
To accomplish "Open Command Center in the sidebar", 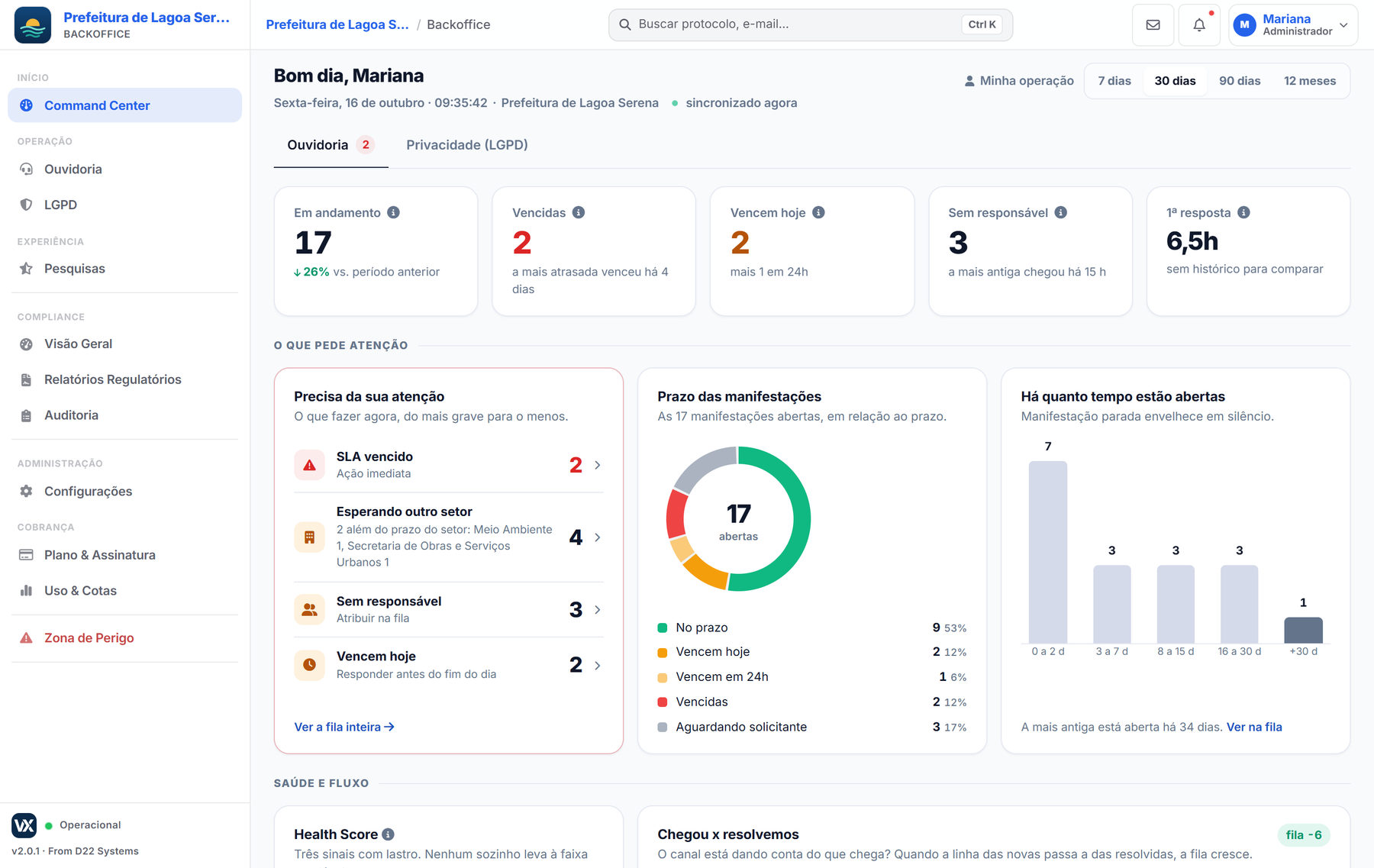I will tap(124, 105).
